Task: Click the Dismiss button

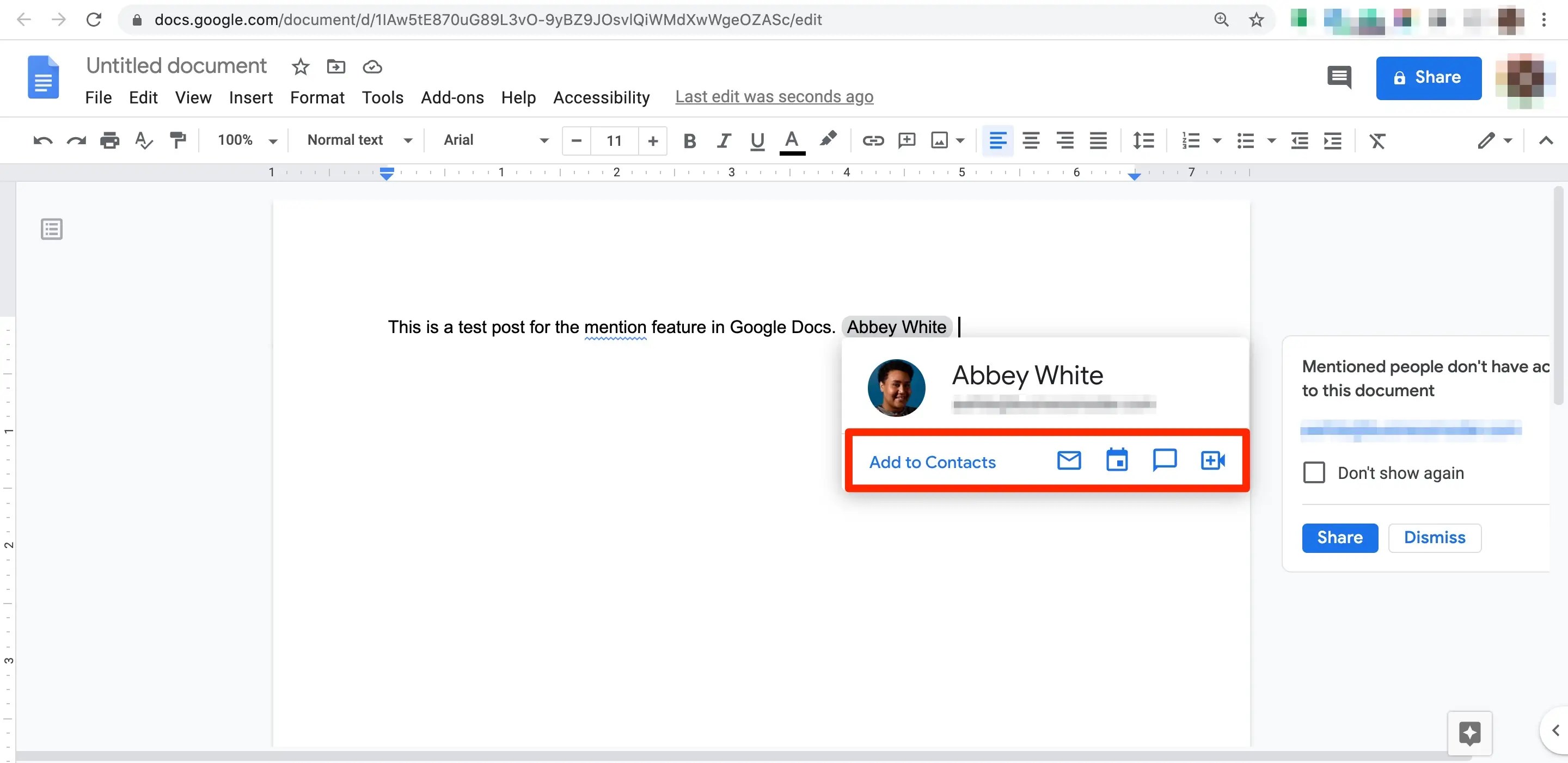Action: point(1434,538)
